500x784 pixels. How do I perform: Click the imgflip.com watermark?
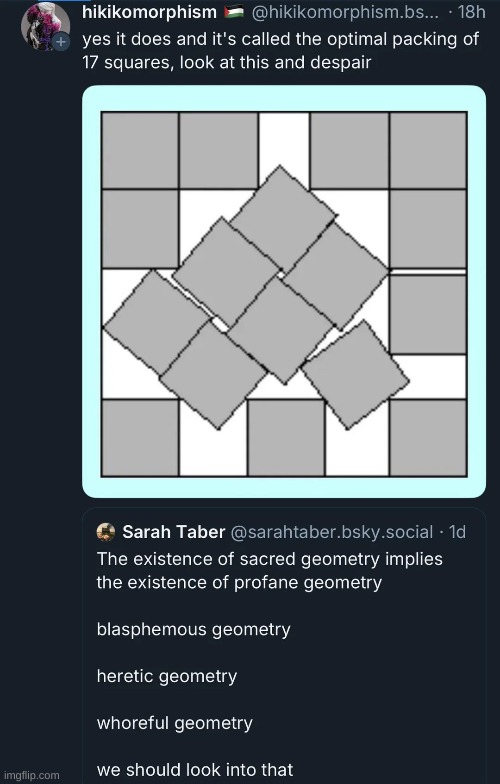coord(31,776)
